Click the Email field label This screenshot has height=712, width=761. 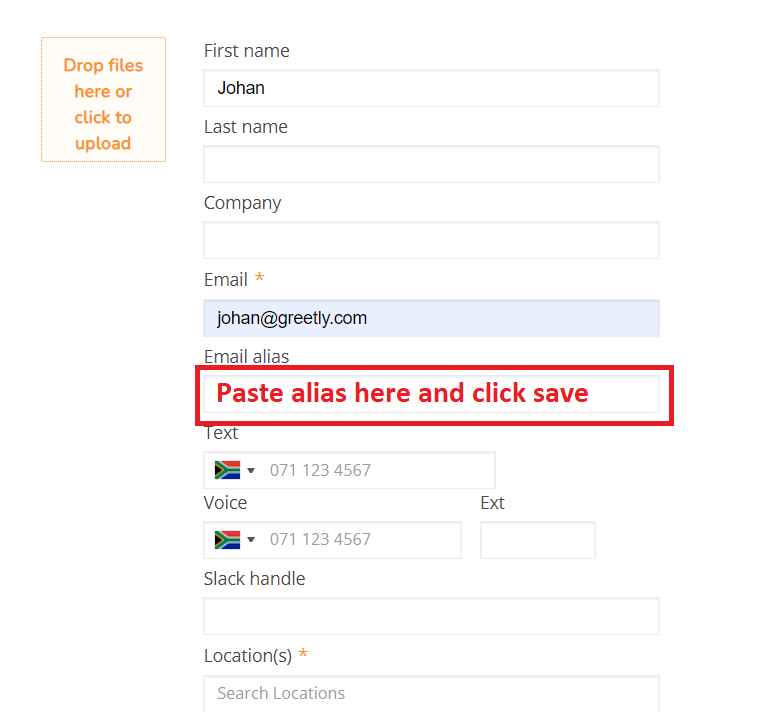(226, 280)
